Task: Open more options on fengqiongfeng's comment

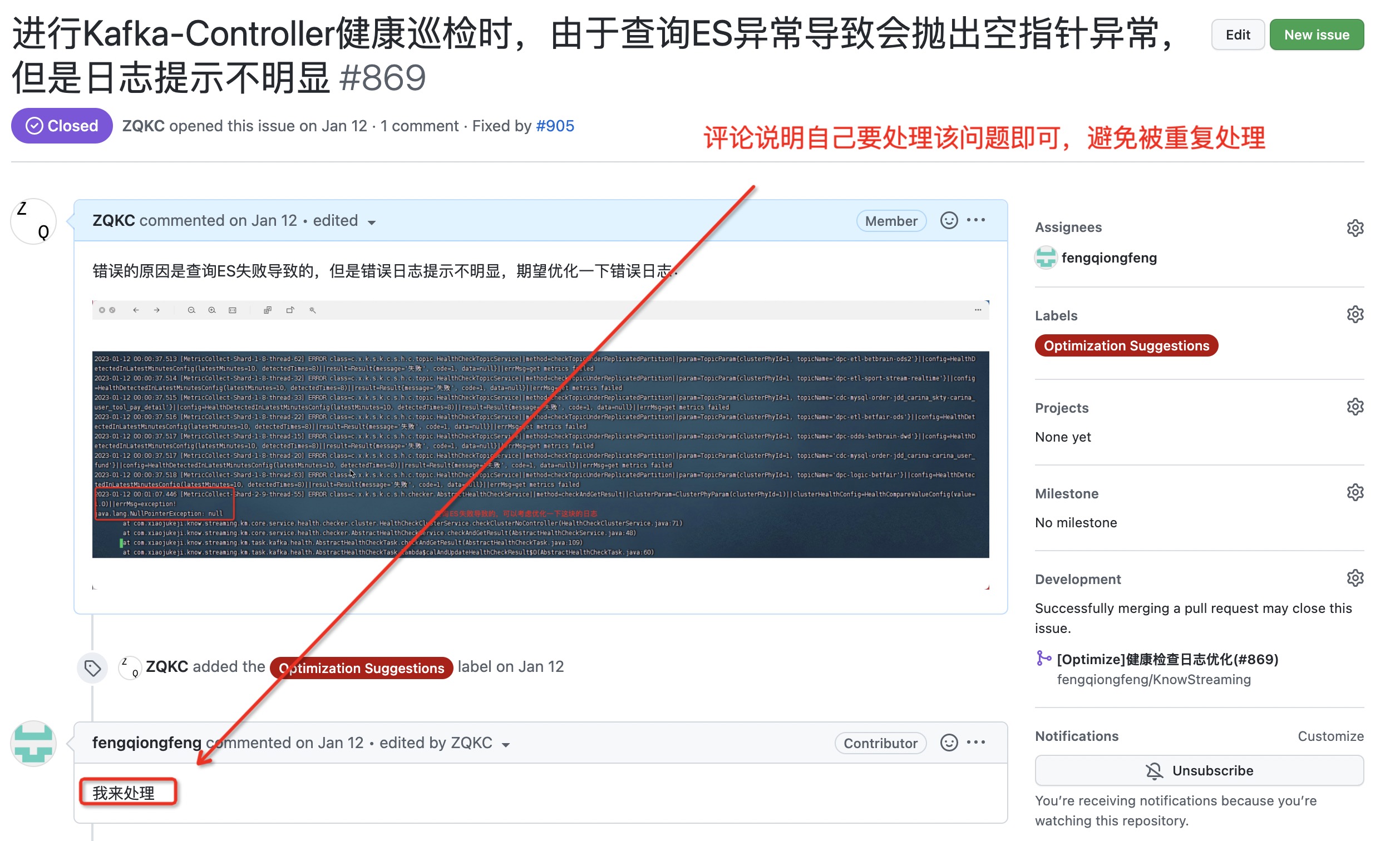Action: (x=975, y=743)
